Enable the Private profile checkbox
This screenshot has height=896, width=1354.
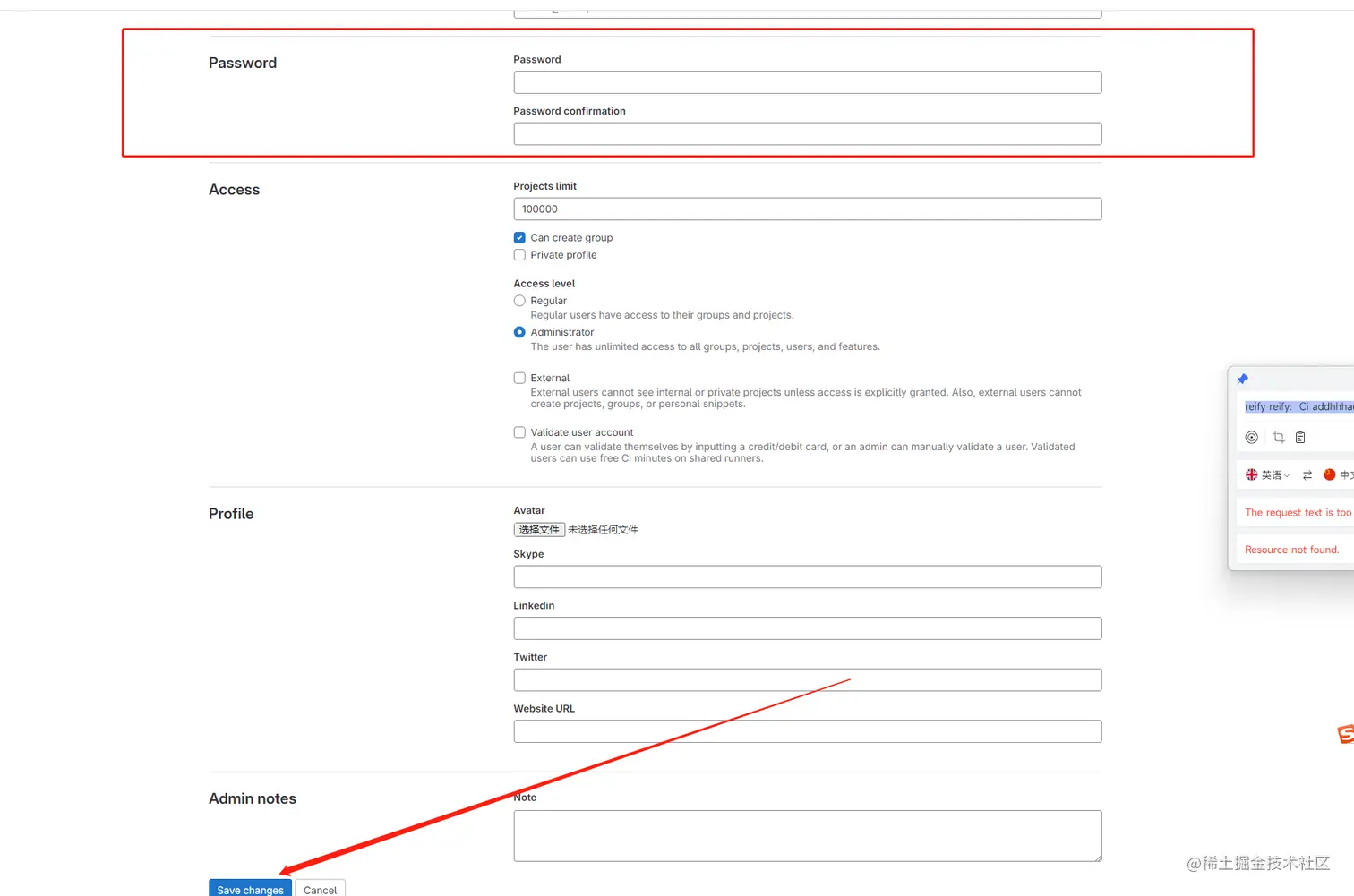click(x=519, y=255)
